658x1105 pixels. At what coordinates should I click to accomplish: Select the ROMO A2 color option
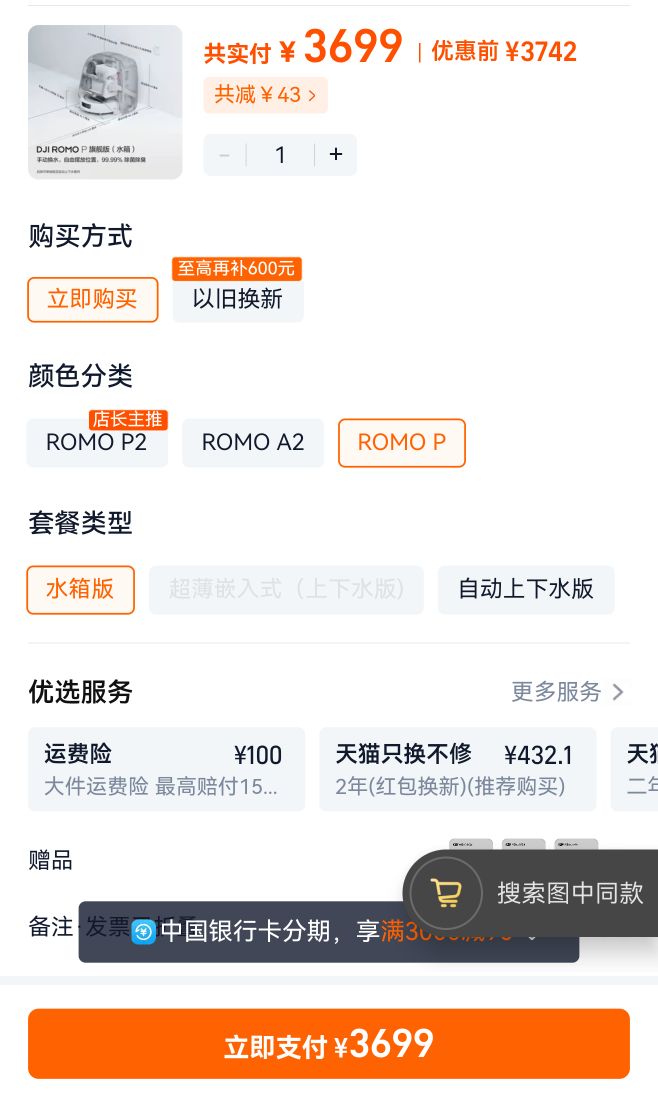253,443
